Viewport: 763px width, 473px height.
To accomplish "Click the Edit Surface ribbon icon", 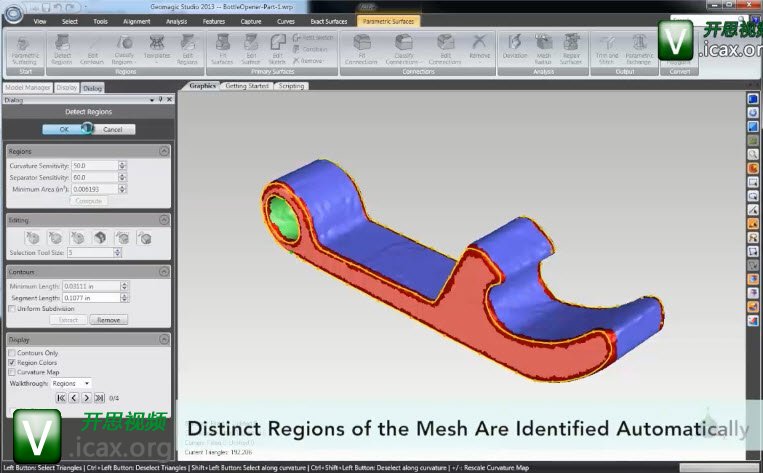I will coord(251,50).
